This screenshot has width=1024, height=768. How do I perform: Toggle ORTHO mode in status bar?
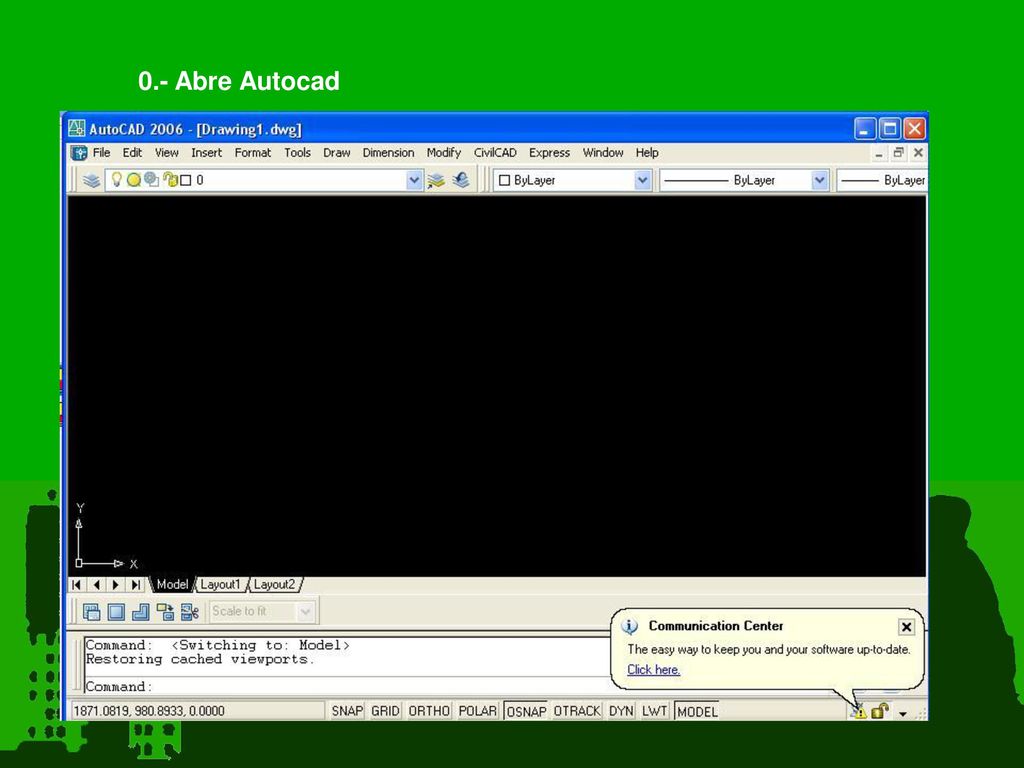click(429, 711)
